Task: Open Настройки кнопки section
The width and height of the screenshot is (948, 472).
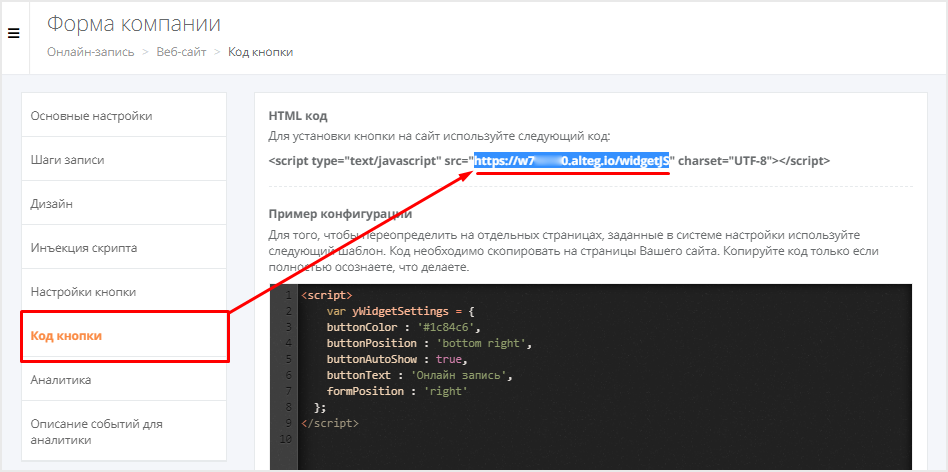Action: coord(124,292)
